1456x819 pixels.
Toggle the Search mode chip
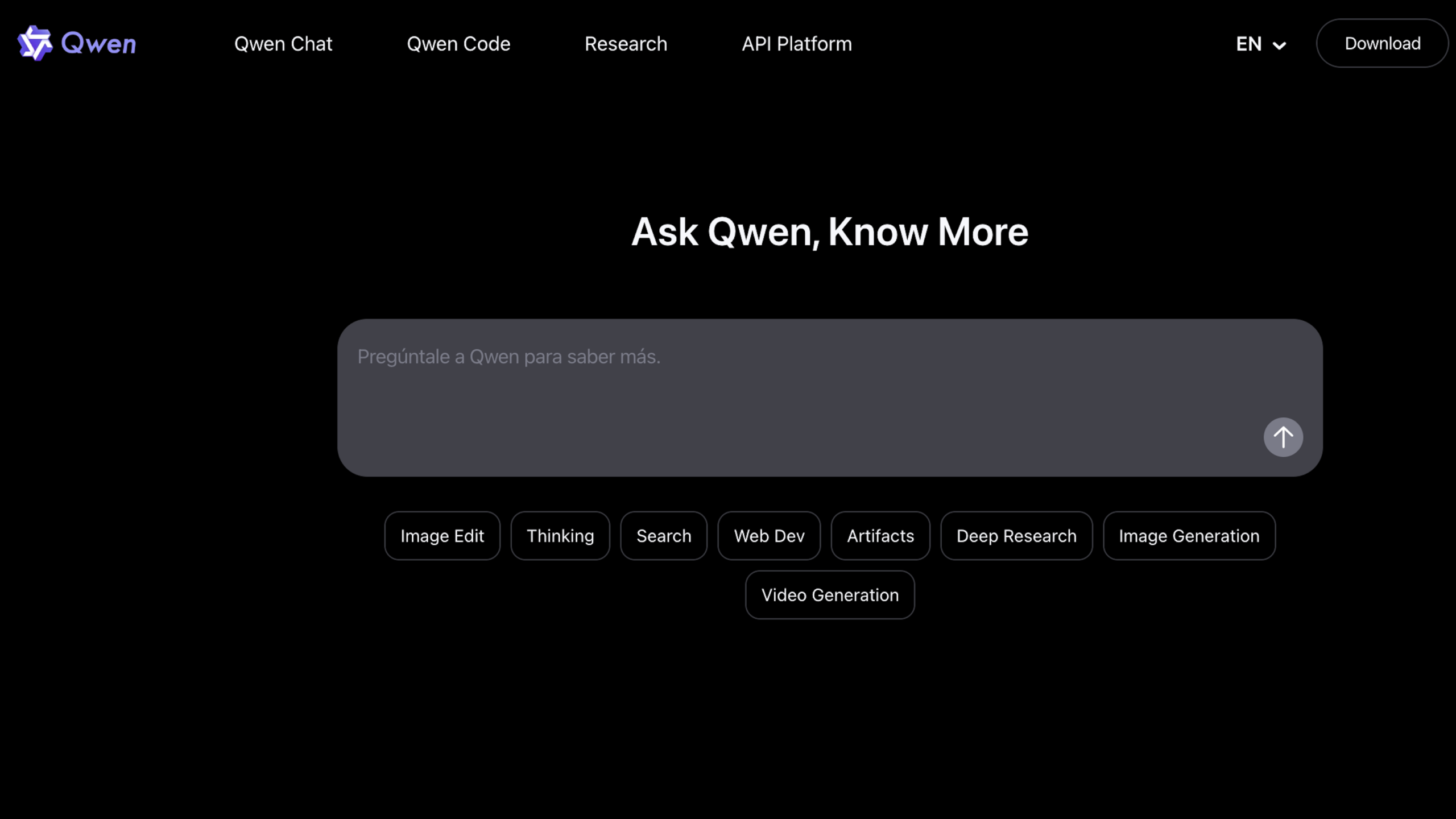[664, 536]
